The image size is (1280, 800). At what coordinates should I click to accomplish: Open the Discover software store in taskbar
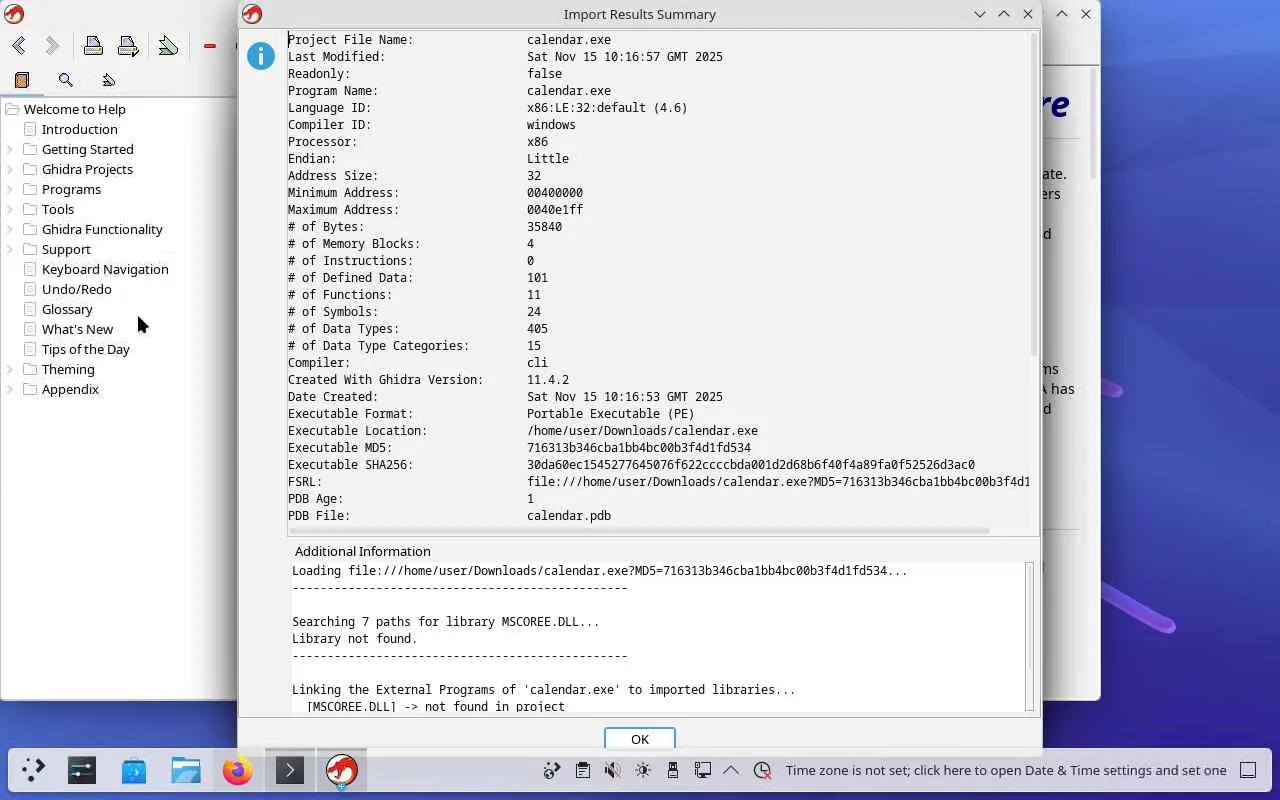tap(134, 770)
